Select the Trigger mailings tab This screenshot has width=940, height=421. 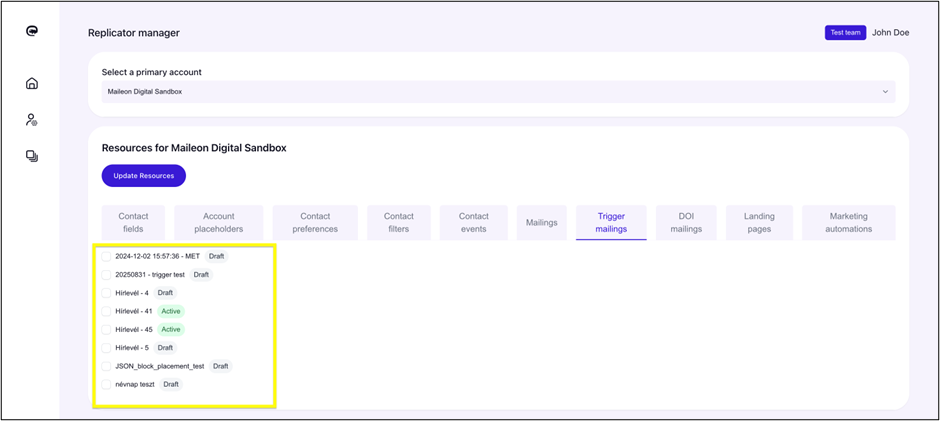611,222
